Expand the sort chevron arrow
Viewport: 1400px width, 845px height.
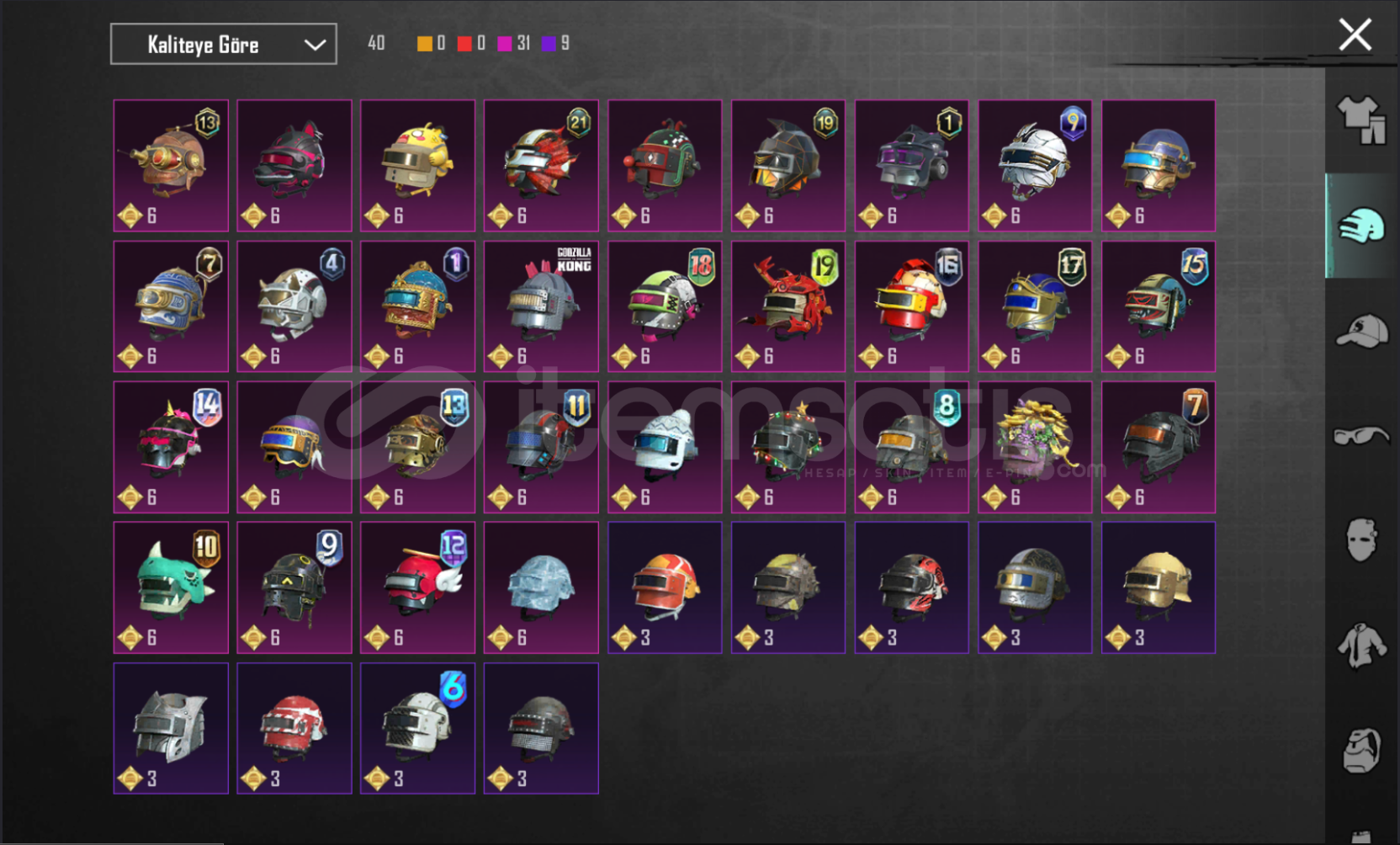point(315,45)
